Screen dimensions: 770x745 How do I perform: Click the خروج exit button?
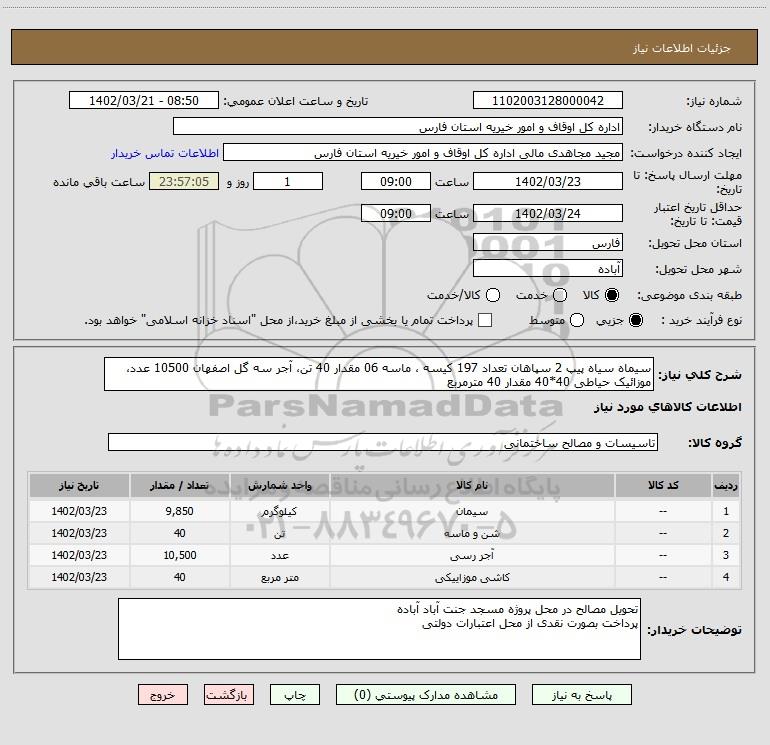tap(163, 695)
